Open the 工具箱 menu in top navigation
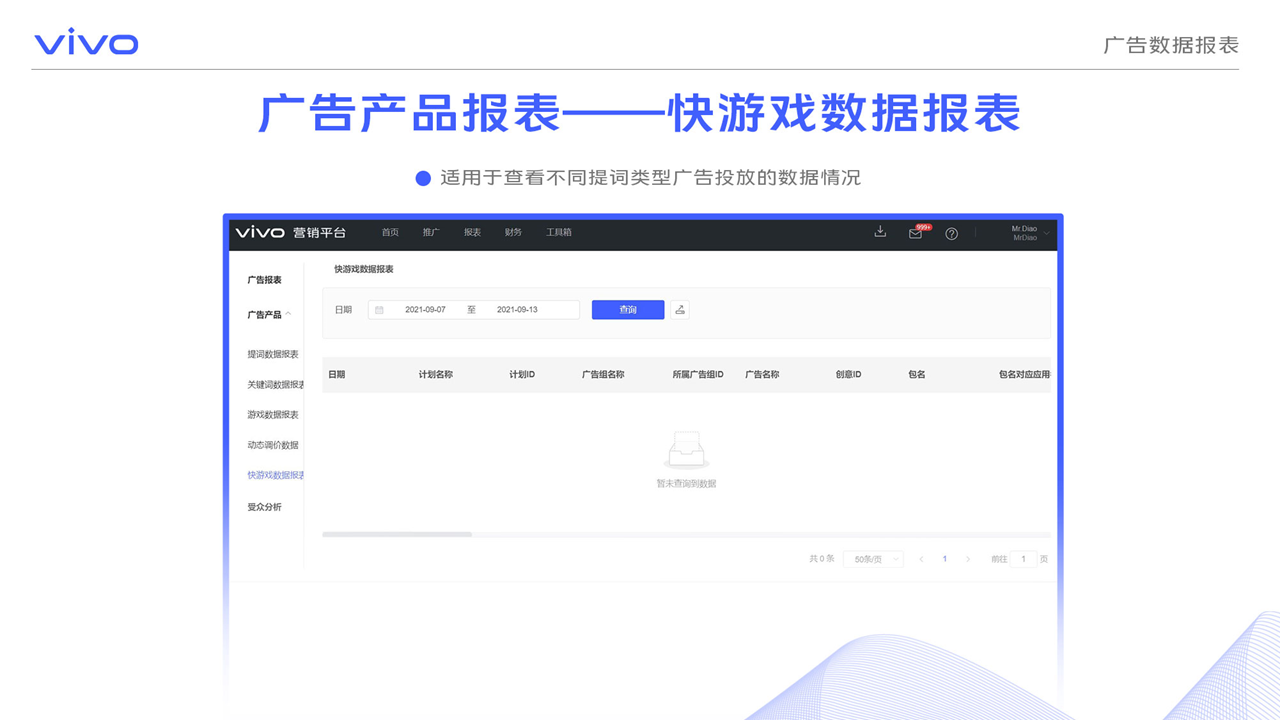Image resolution: width=1280 pixels, height=720 pixels. tap(558, 232)
